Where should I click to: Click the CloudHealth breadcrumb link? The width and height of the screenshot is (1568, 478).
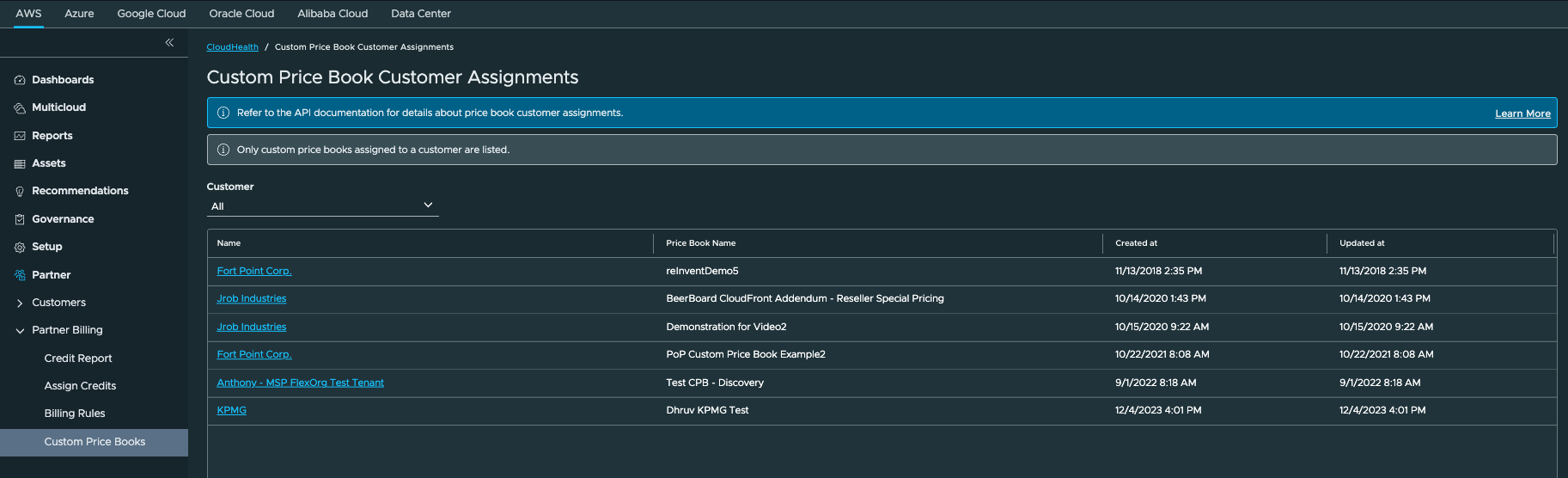(232, 47)
